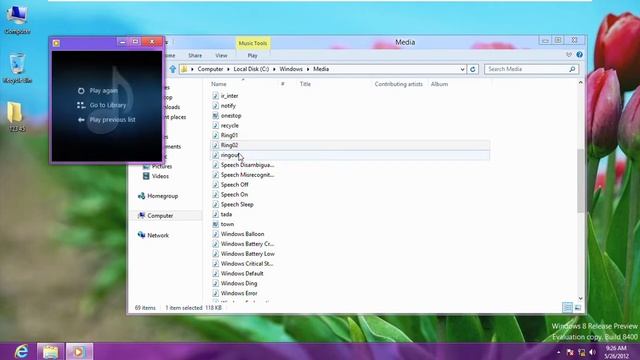Viewport: 640px width, 360px height.
Task: Open address bar history dropdown
Action: pyautogui.click(x=462, y=69)
